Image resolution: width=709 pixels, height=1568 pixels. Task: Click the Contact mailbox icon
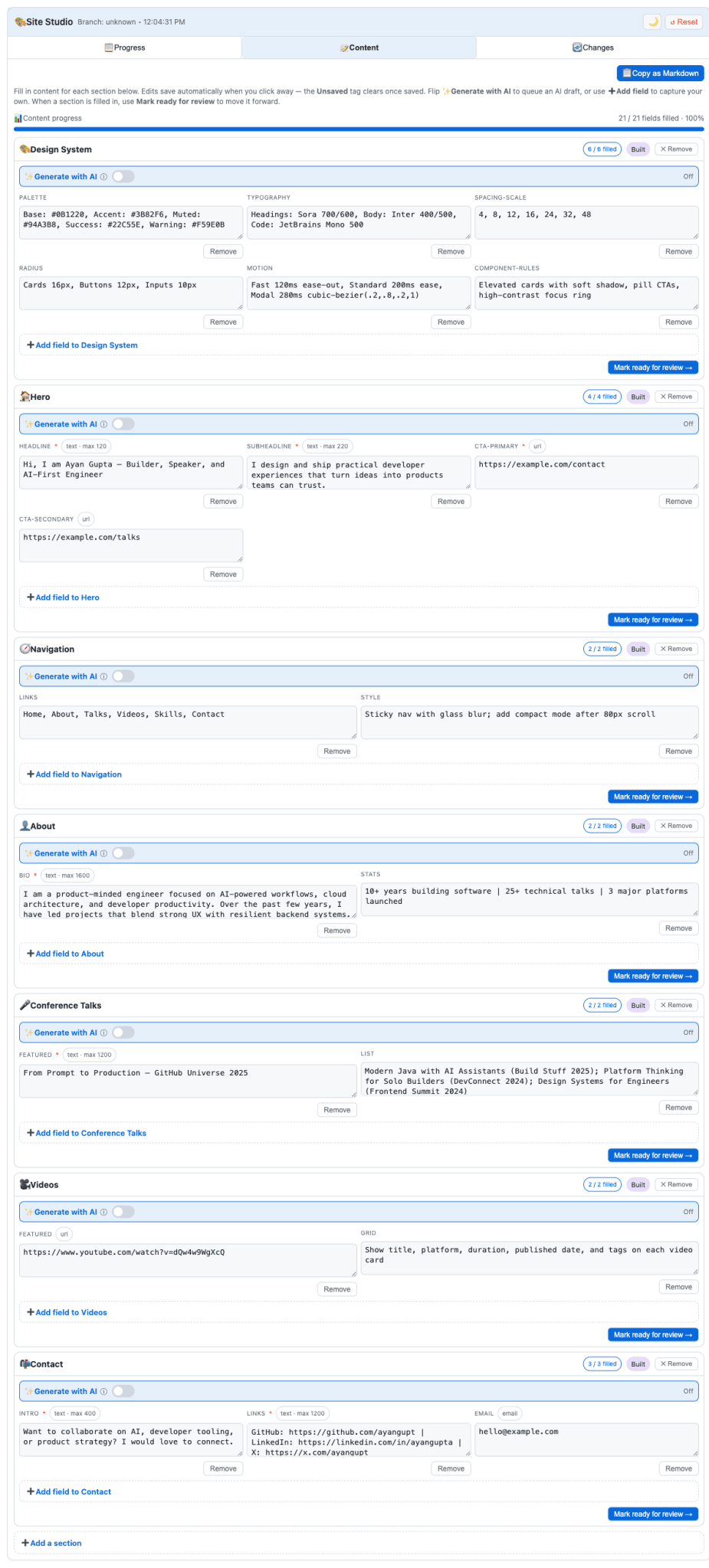[x=25, y=1363]
